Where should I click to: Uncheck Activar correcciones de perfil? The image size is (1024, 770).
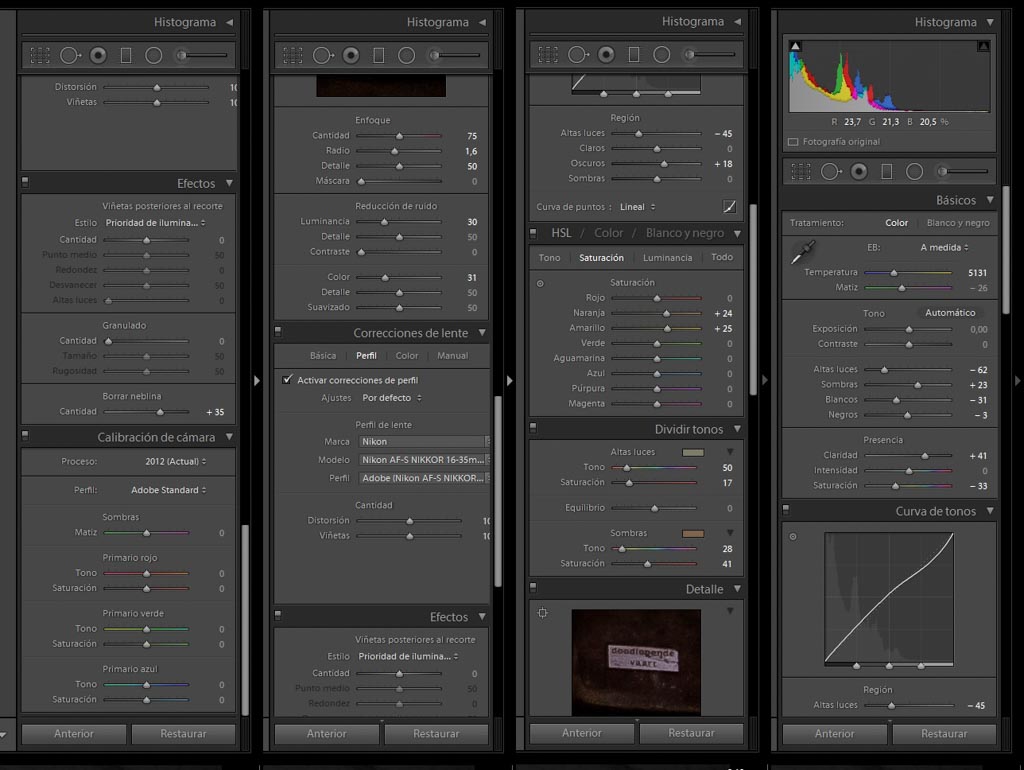tap(288, 380)
